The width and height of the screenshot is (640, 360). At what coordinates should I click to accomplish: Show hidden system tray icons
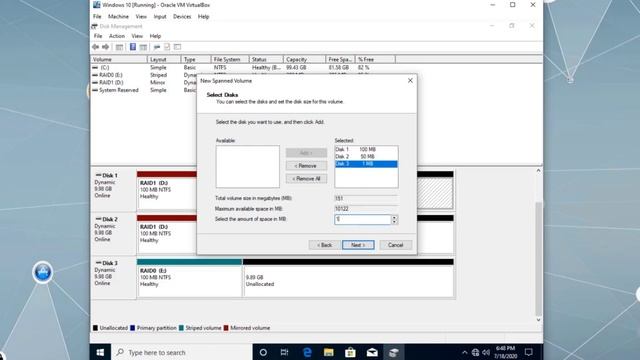464,352
